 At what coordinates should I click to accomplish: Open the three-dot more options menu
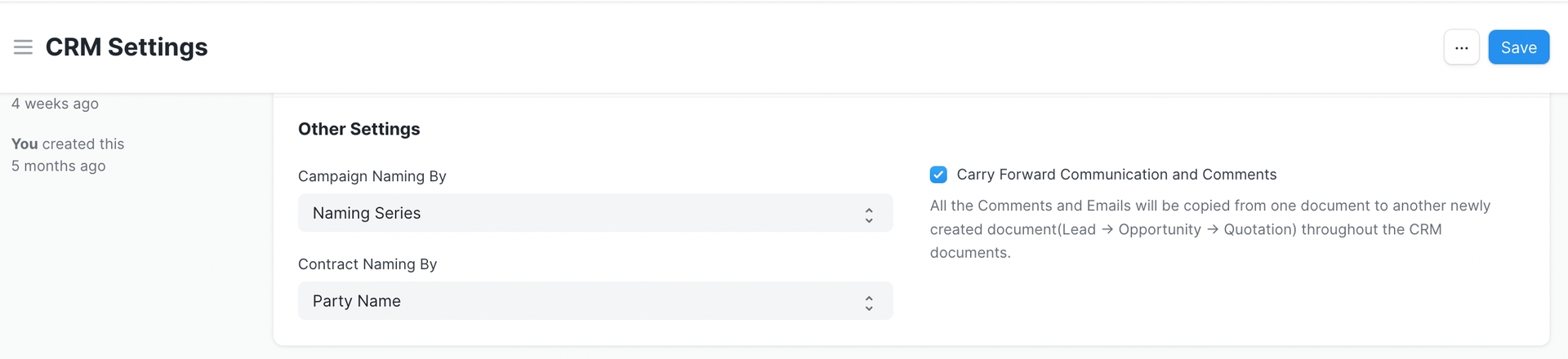coord(1461,47)
